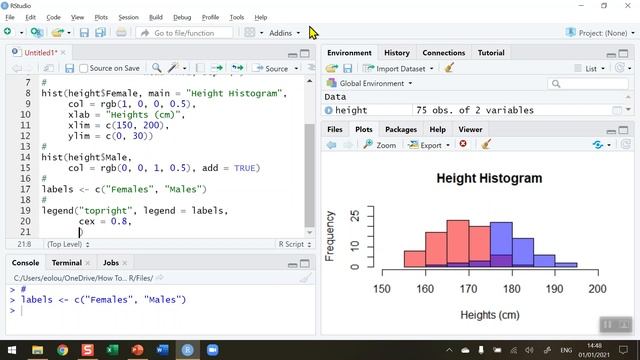
Task: Open the File menu
Action: (10, 17)
